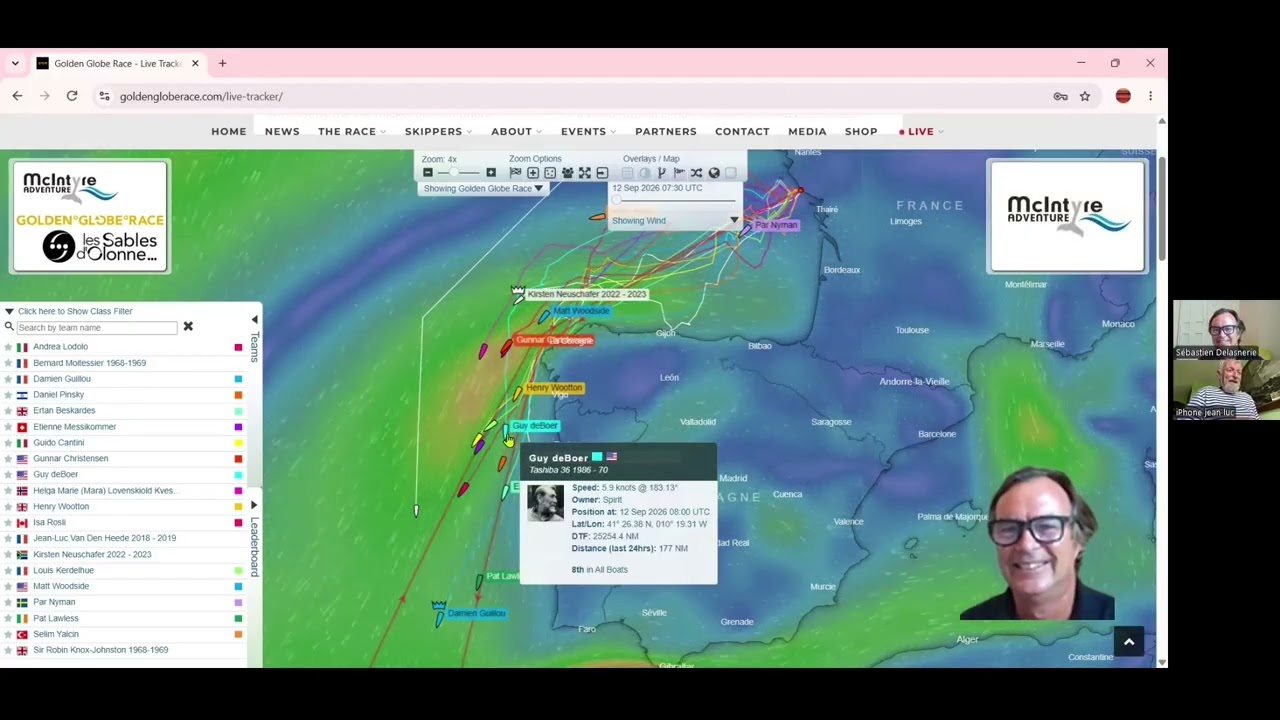This screenshot has height=720, width=1280.
Task: Open the Showing Wind overlay dropdown
Action: pyautogui.click(x=675, y=220)
